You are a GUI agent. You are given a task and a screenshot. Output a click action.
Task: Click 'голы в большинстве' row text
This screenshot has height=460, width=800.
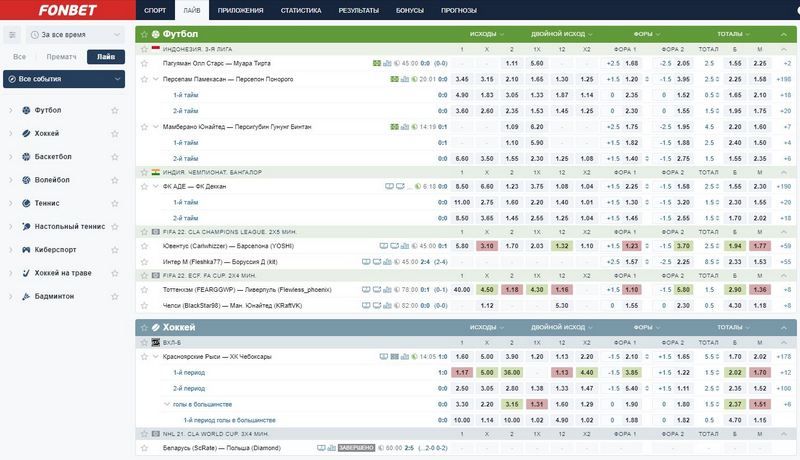coord(202,404)
